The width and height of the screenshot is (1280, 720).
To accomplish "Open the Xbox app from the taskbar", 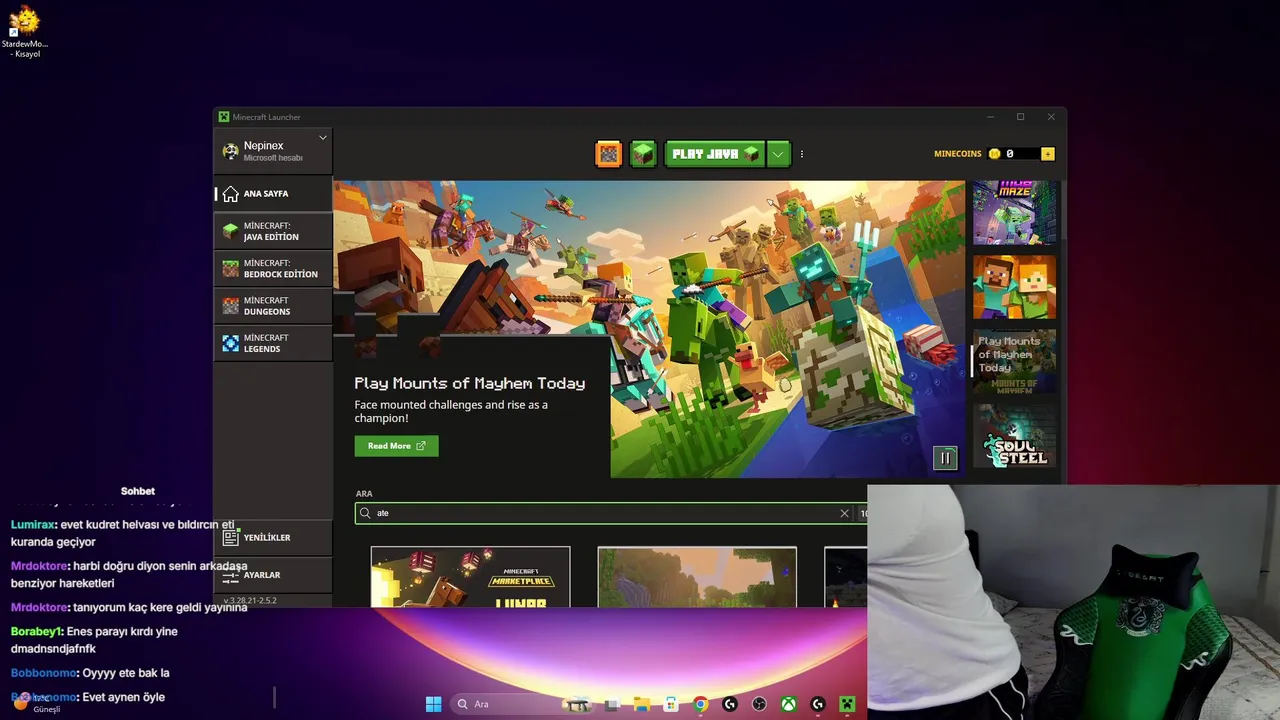I will (x=789, y=704).
